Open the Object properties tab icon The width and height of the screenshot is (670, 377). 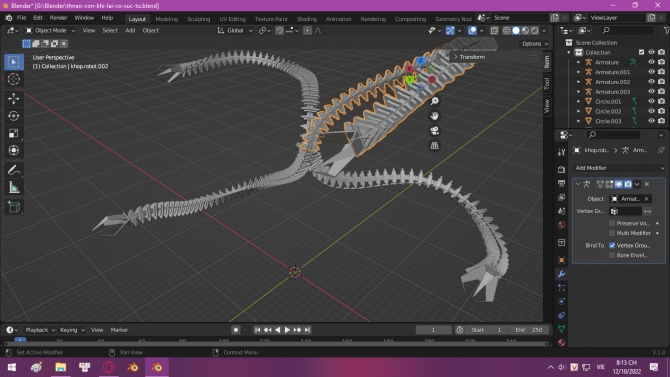coord(561,260)
